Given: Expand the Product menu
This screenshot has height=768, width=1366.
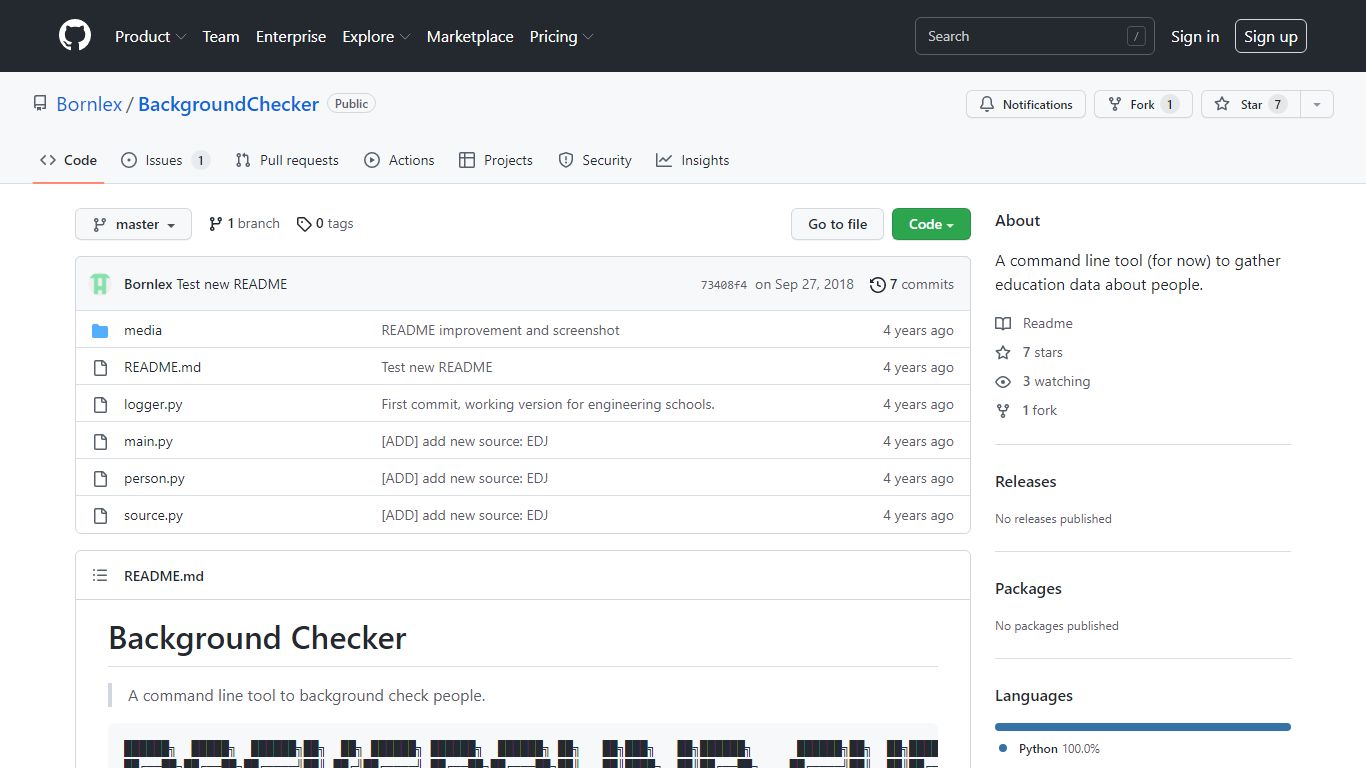Looking at the screenshot, I should tap(150, 36).
